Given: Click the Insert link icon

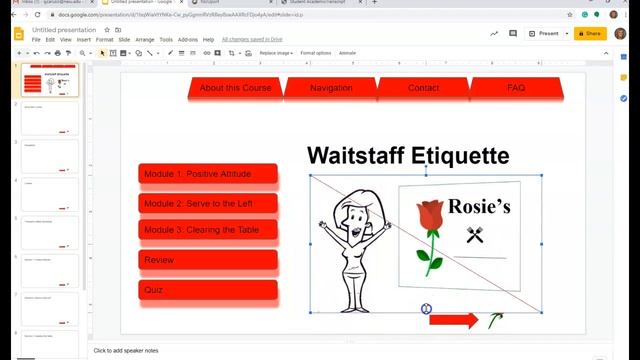Looking at the screenshot, I should (207, 53).
